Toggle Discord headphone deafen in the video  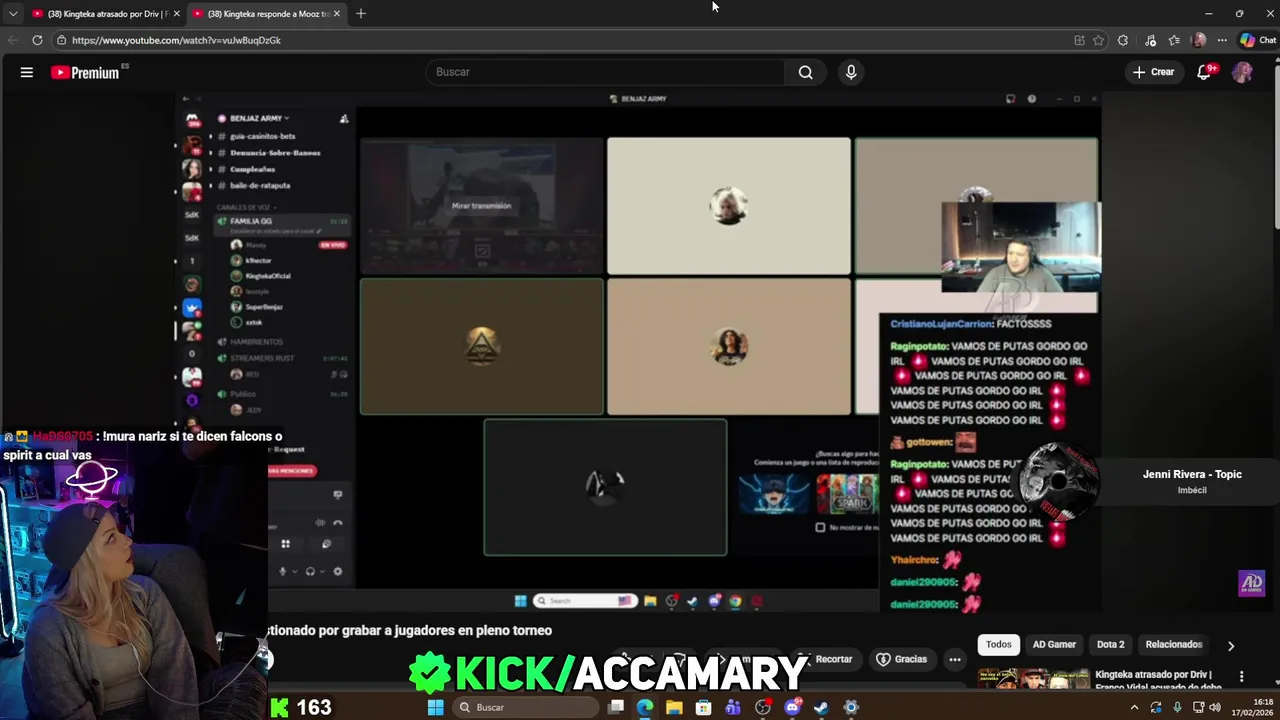pyautogui.click(x=310, y=571)
